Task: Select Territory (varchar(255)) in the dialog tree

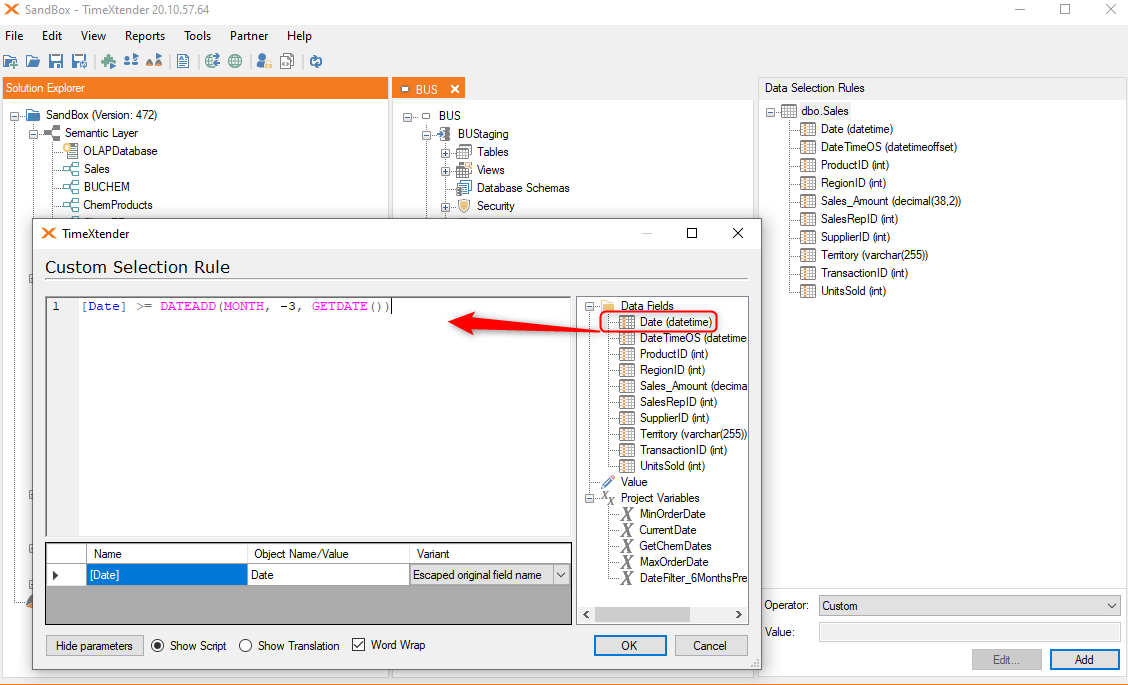Action: click(693, 434)
